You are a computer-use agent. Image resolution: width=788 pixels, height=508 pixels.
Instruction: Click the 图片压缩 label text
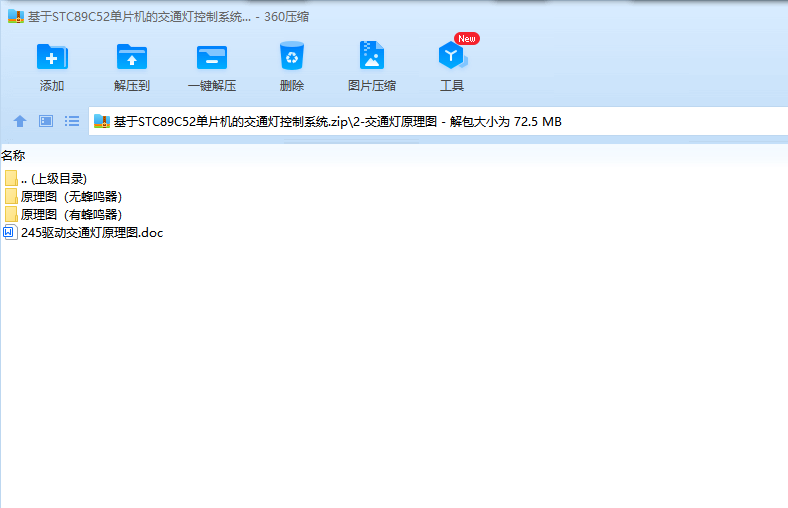click(x=372, y=86)
